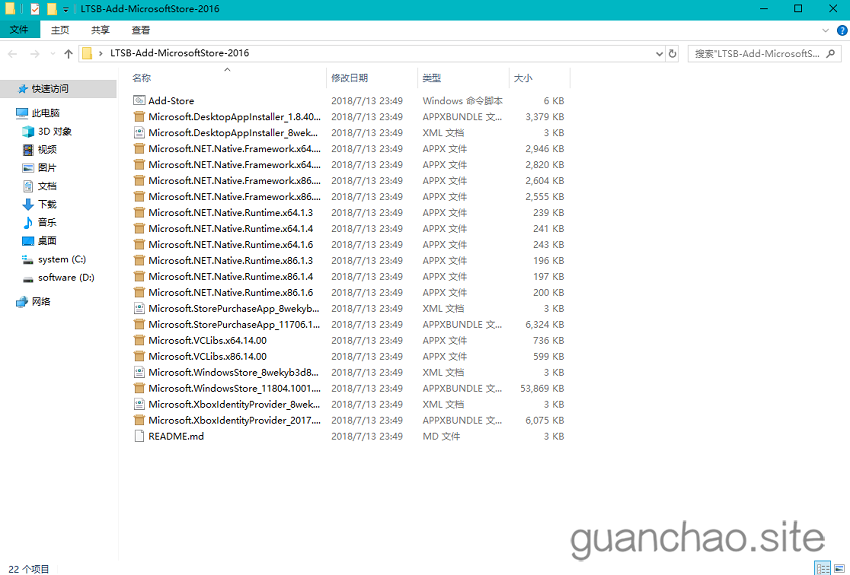The width and height of the screenshot is (850, 575).
Task: Click the up one level arrow icon
Action: pos(68,53)
